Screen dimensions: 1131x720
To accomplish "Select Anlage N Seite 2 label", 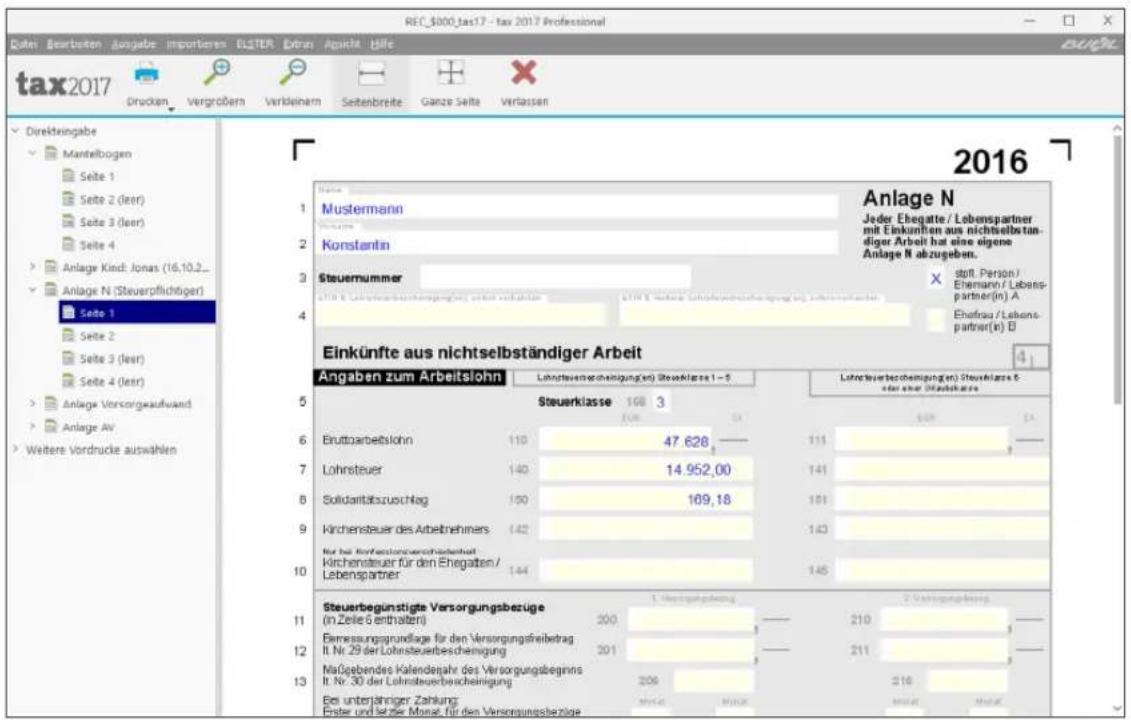I will click(x=97, y=335).
